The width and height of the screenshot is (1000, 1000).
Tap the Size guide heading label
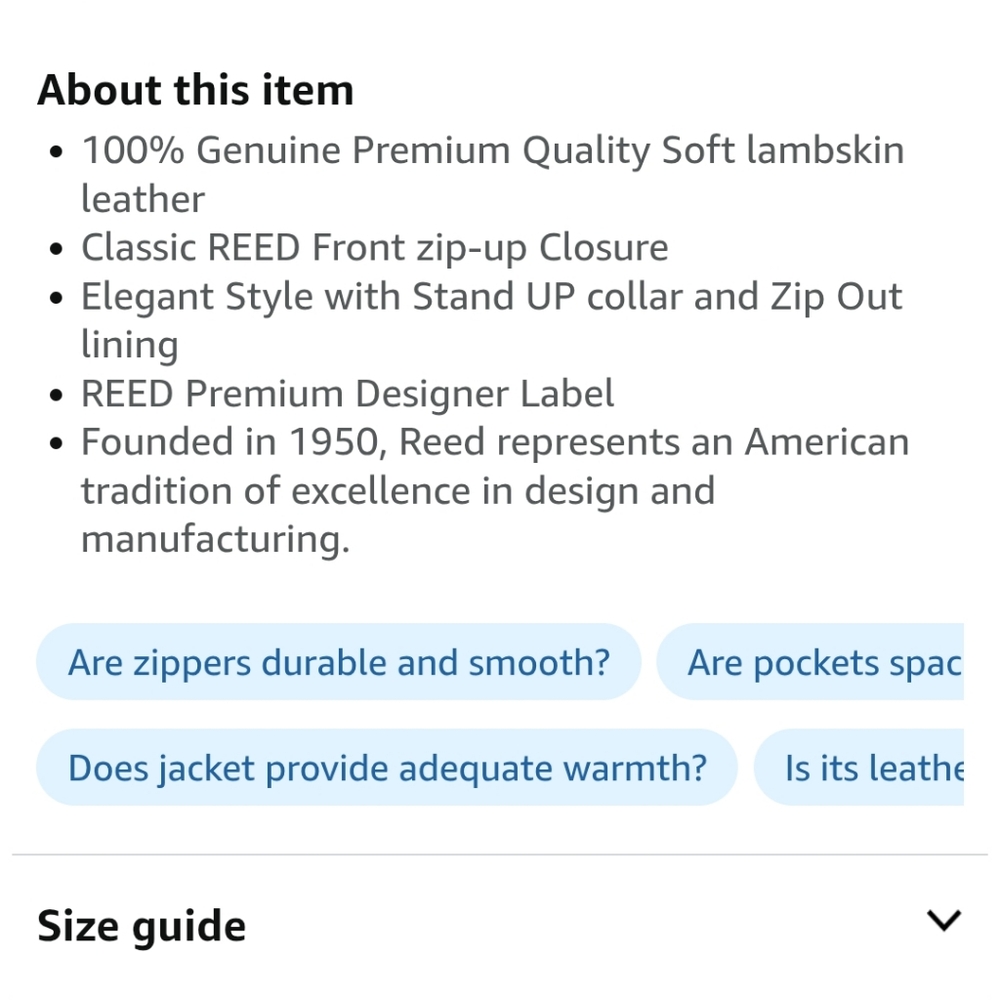coord(141,926)
